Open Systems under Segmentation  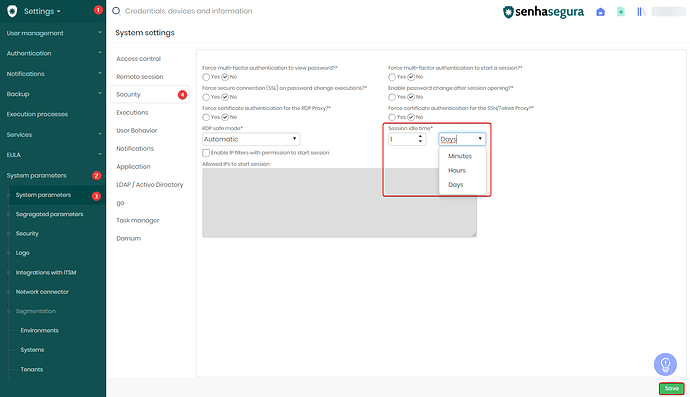(32, 350)
